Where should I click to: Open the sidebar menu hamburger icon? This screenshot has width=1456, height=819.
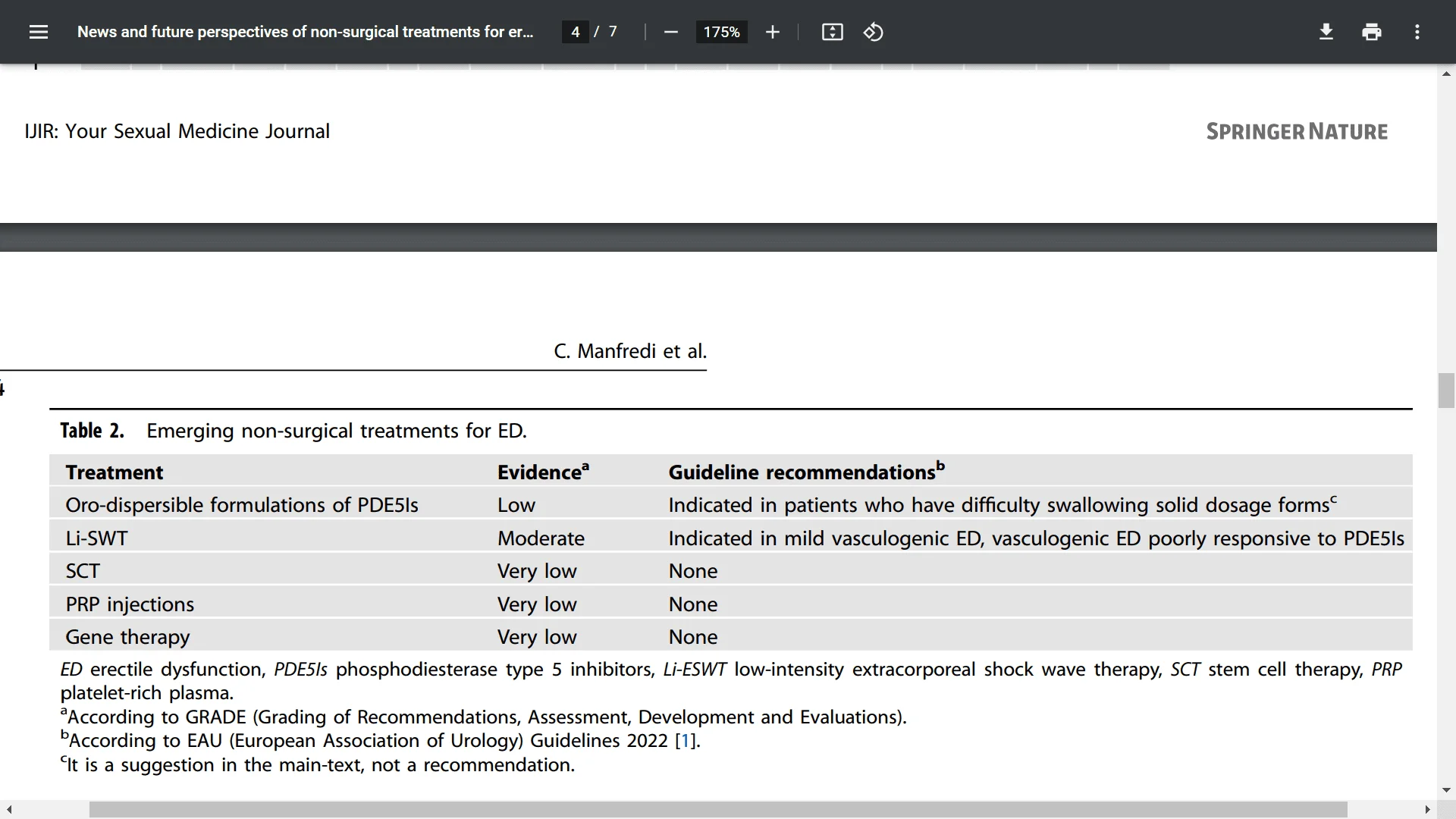[x=39, y=32]
